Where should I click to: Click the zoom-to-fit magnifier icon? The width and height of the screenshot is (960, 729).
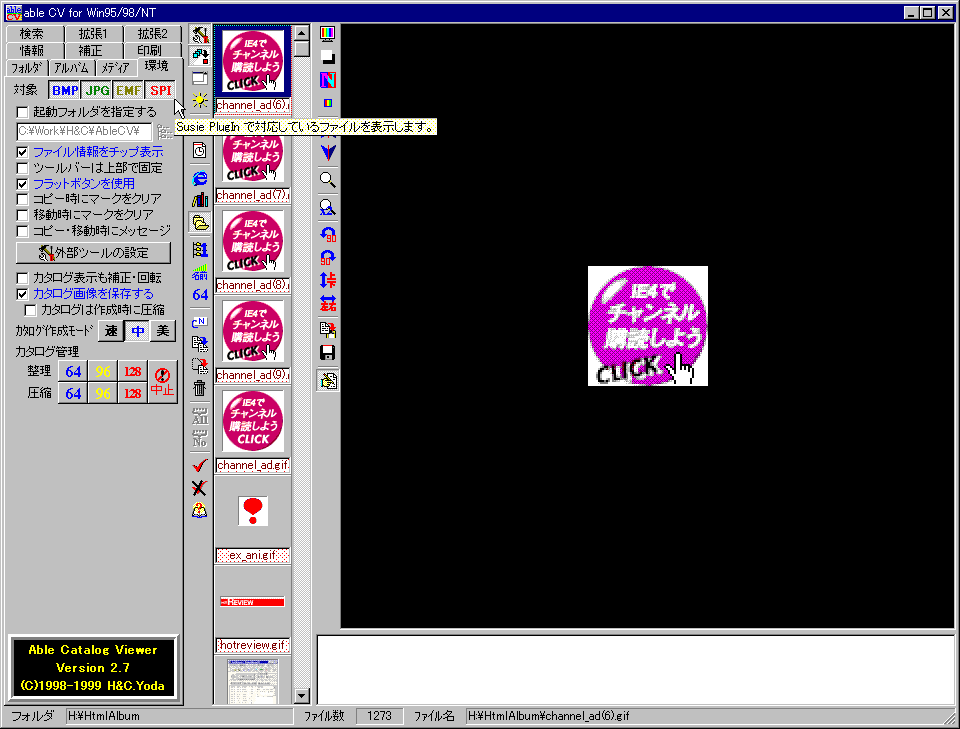(328, 207)
